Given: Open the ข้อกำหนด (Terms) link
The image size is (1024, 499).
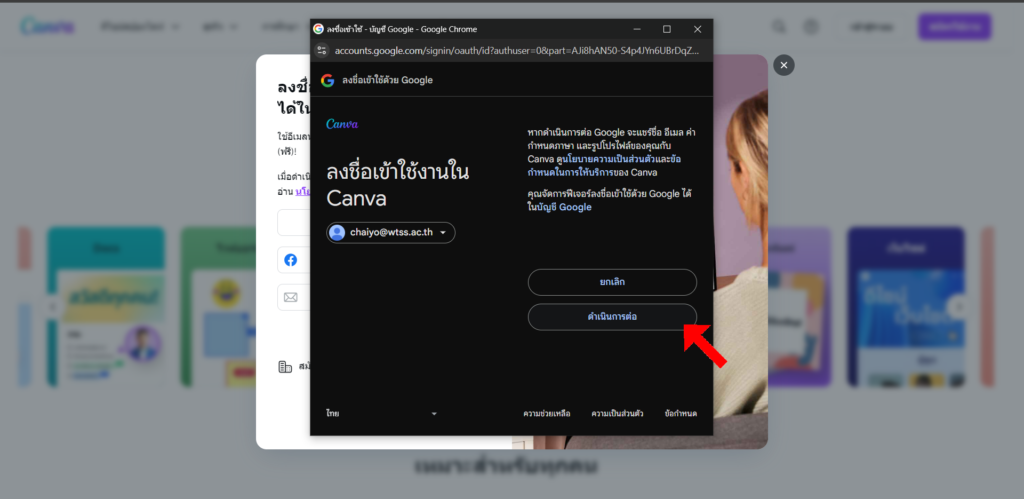Looking at the screenshot, I should pos(680,413).
